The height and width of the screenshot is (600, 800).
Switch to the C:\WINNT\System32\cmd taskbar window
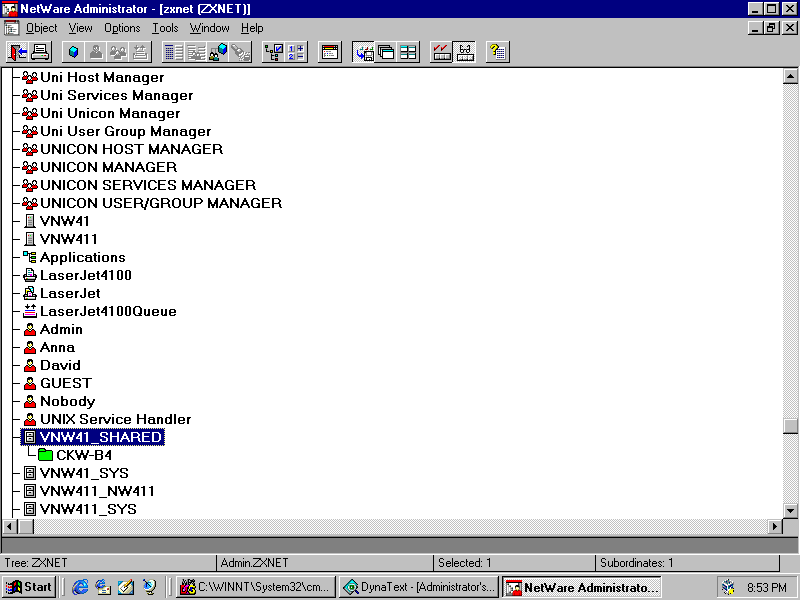click(x=256, y=587)
